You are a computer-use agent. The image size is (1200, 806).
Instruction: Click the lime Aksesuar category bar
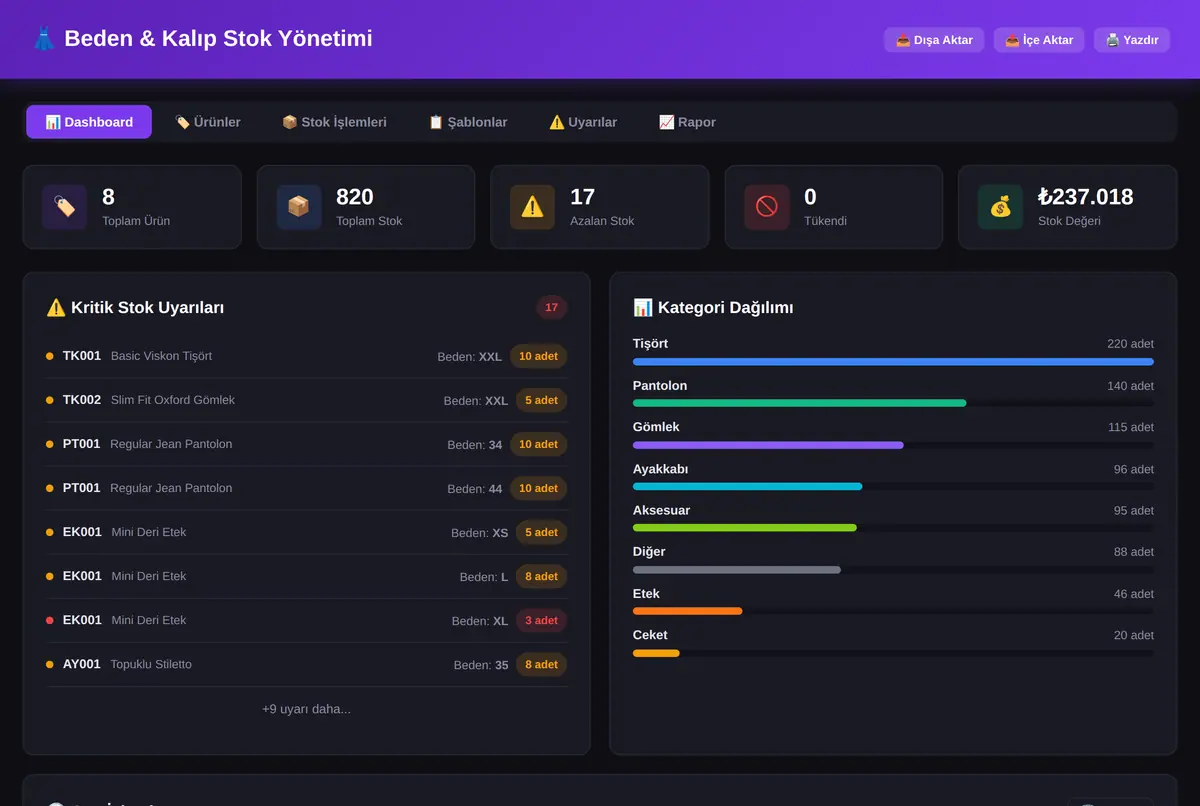click(x=745, y=527)
